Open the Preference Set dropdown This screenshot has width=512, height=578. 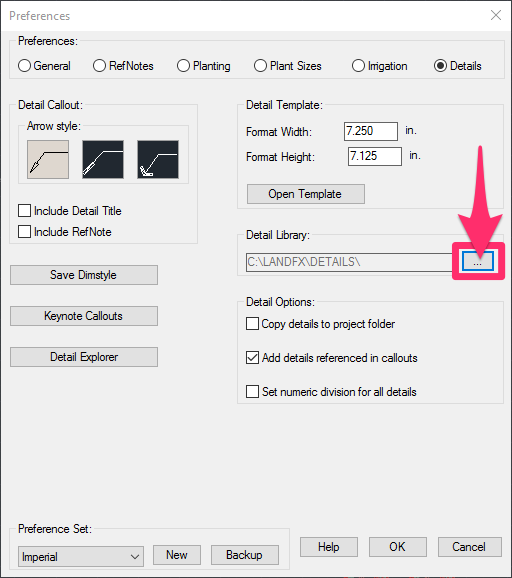coord(81,557)
